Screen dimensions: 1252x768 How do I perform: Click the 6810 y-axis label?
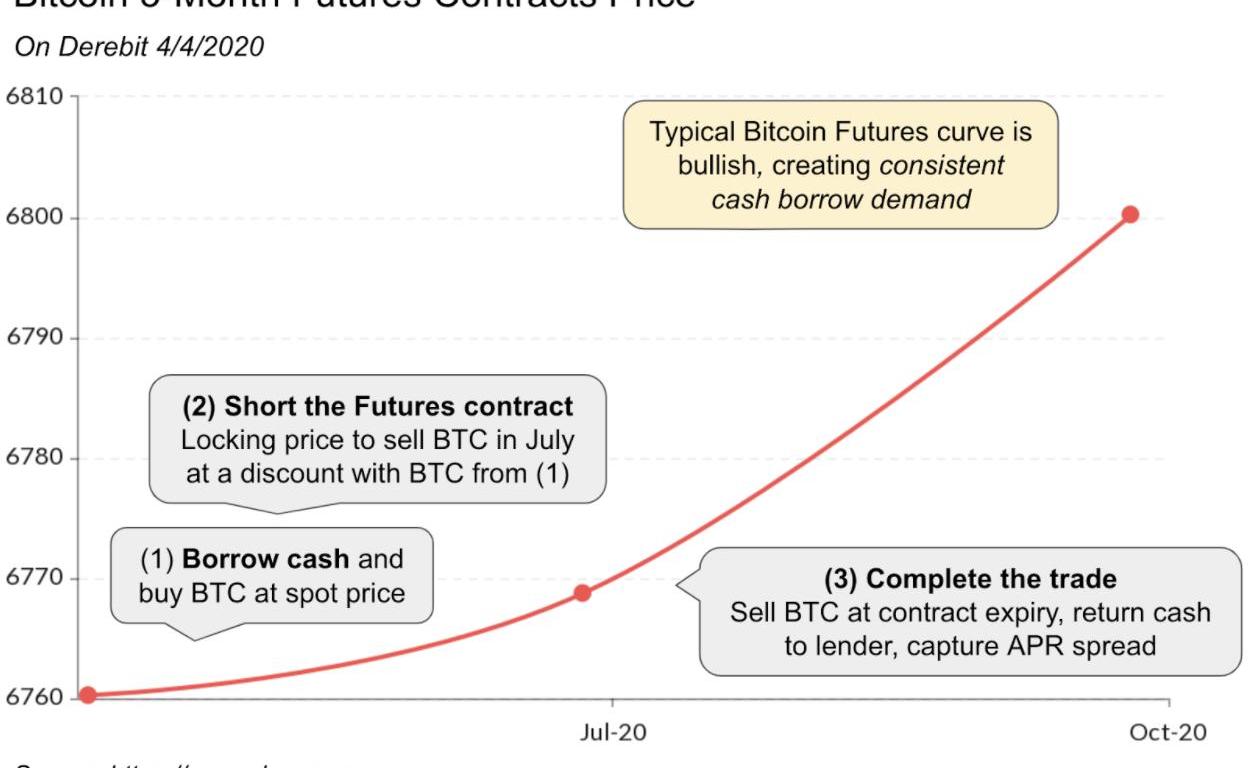pos(36,97)
